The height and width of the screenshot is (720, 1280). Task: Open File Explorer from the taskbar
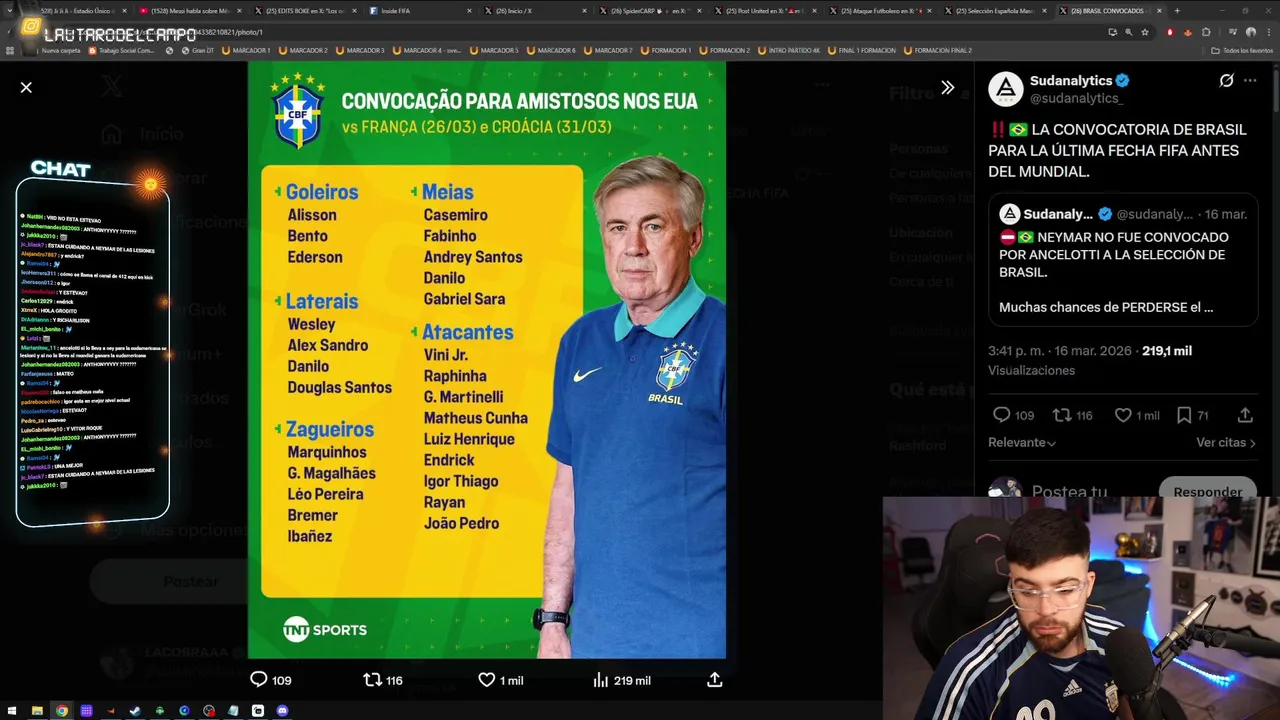37,711
